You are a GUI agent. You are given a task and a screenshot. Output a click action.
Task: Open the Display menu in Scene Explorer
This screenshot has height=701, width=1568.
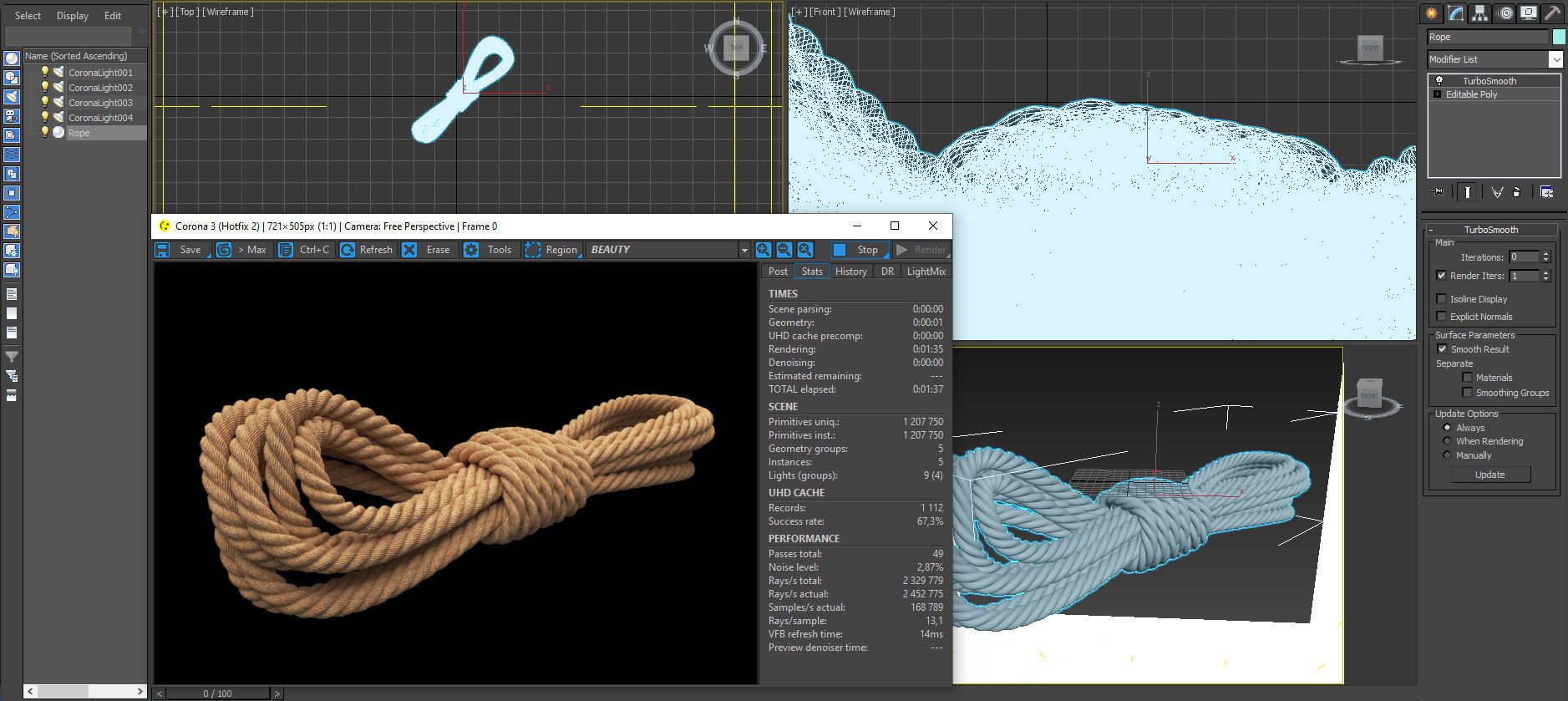[x=73, y=16]
